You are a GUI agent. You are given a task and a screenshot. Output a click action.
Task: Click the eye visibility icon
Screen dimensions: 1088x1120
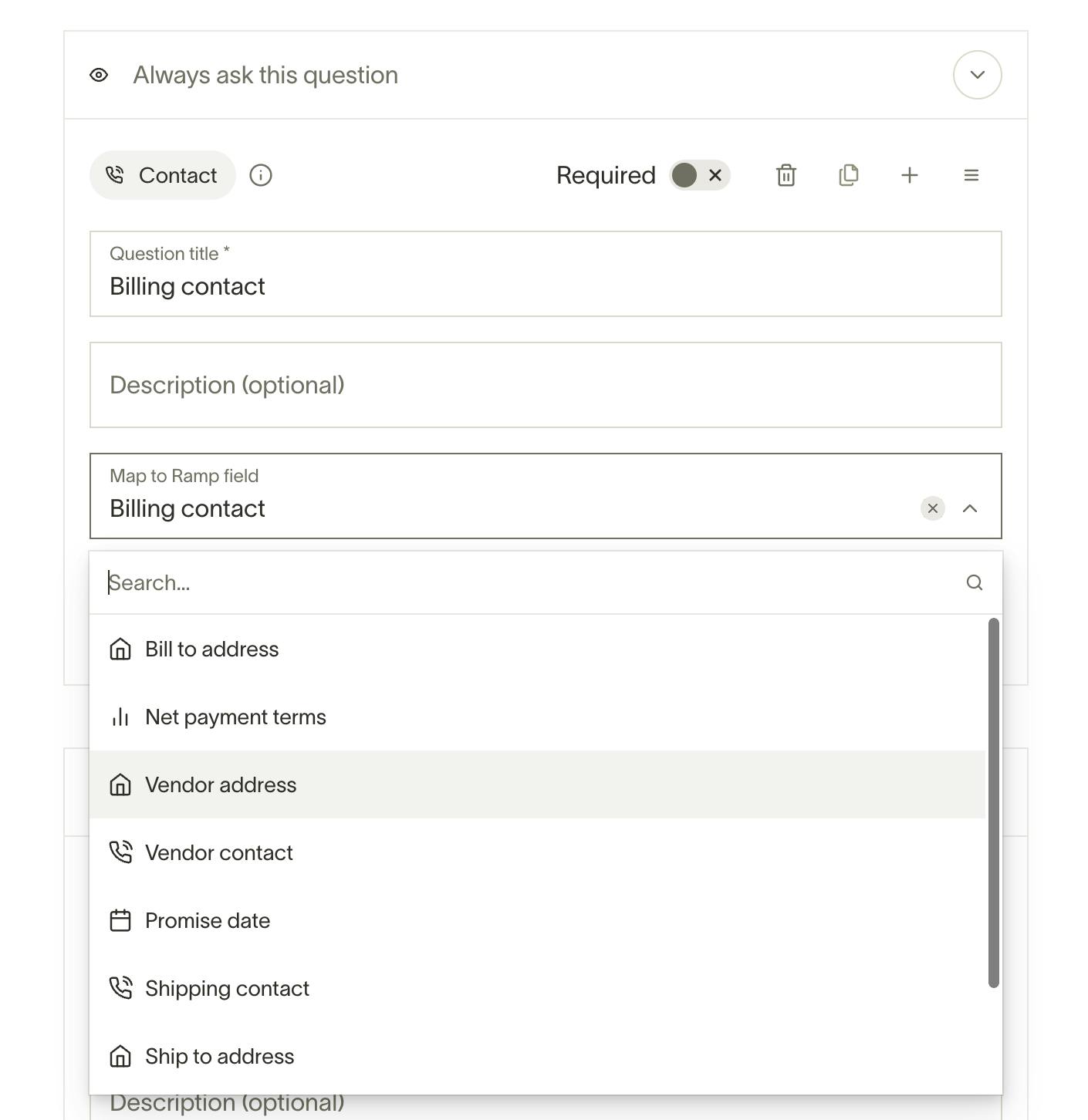[x=99, y=75]
